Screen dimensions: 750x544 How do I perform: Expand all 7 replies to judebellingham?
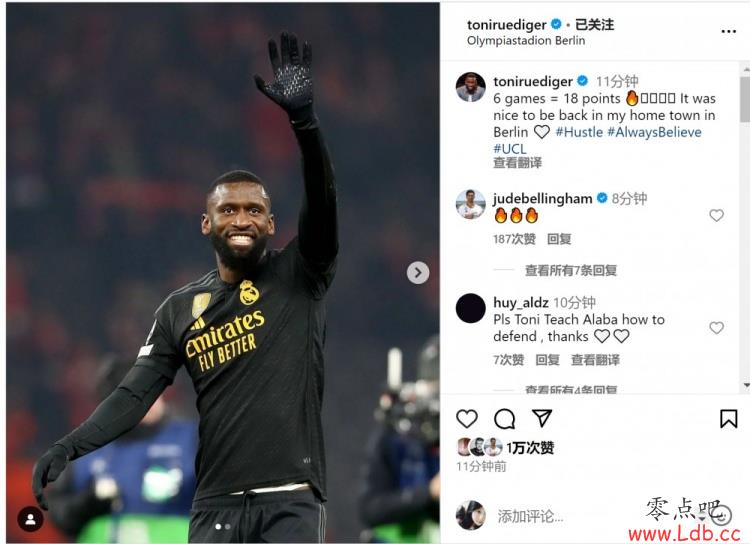(x=571, y=270)
